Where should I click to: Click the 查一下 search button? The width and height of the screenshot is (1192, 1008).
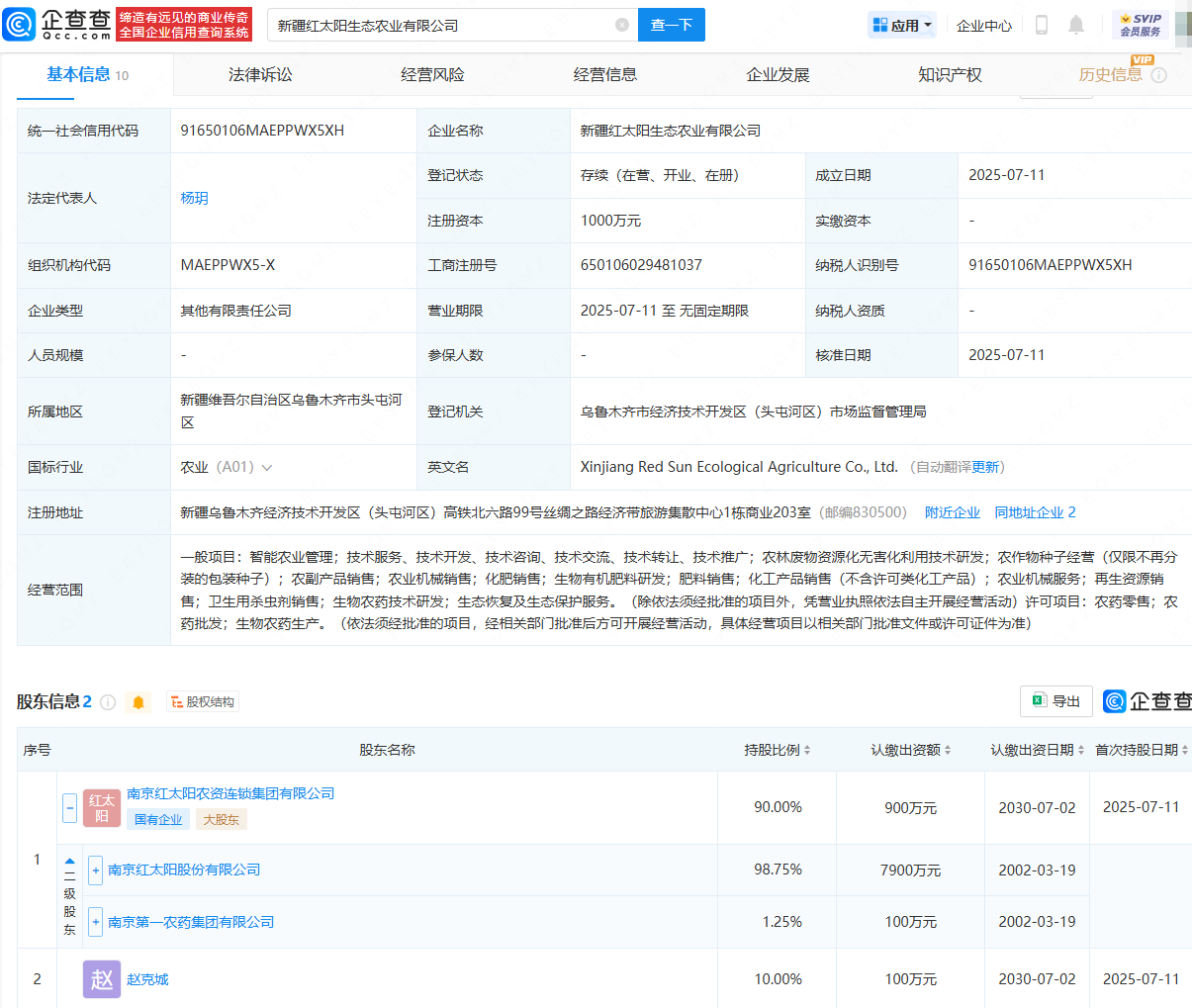[x=671, y=25]
